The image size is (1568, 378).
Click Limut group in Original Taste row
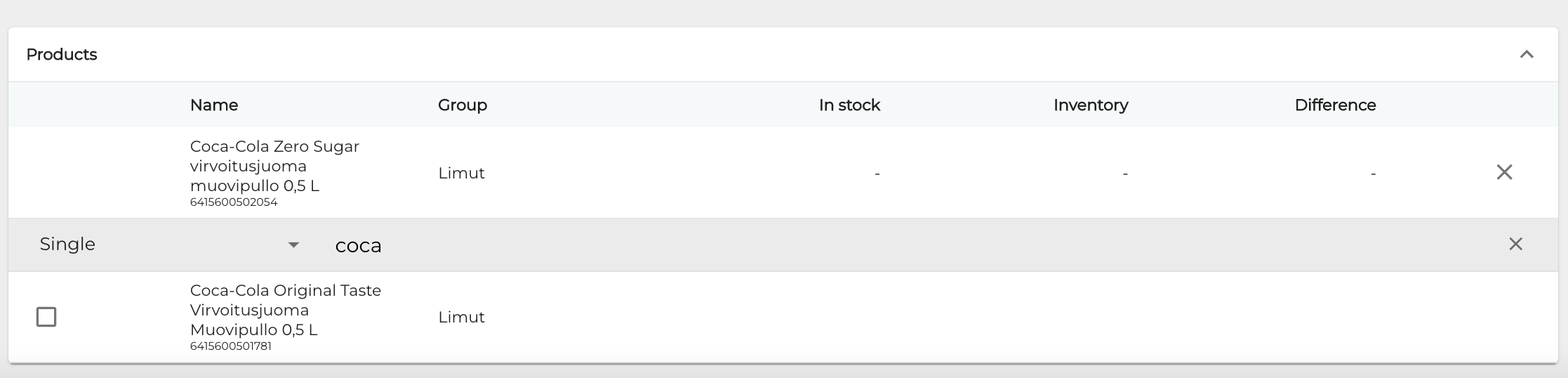(x=461, y=317)
